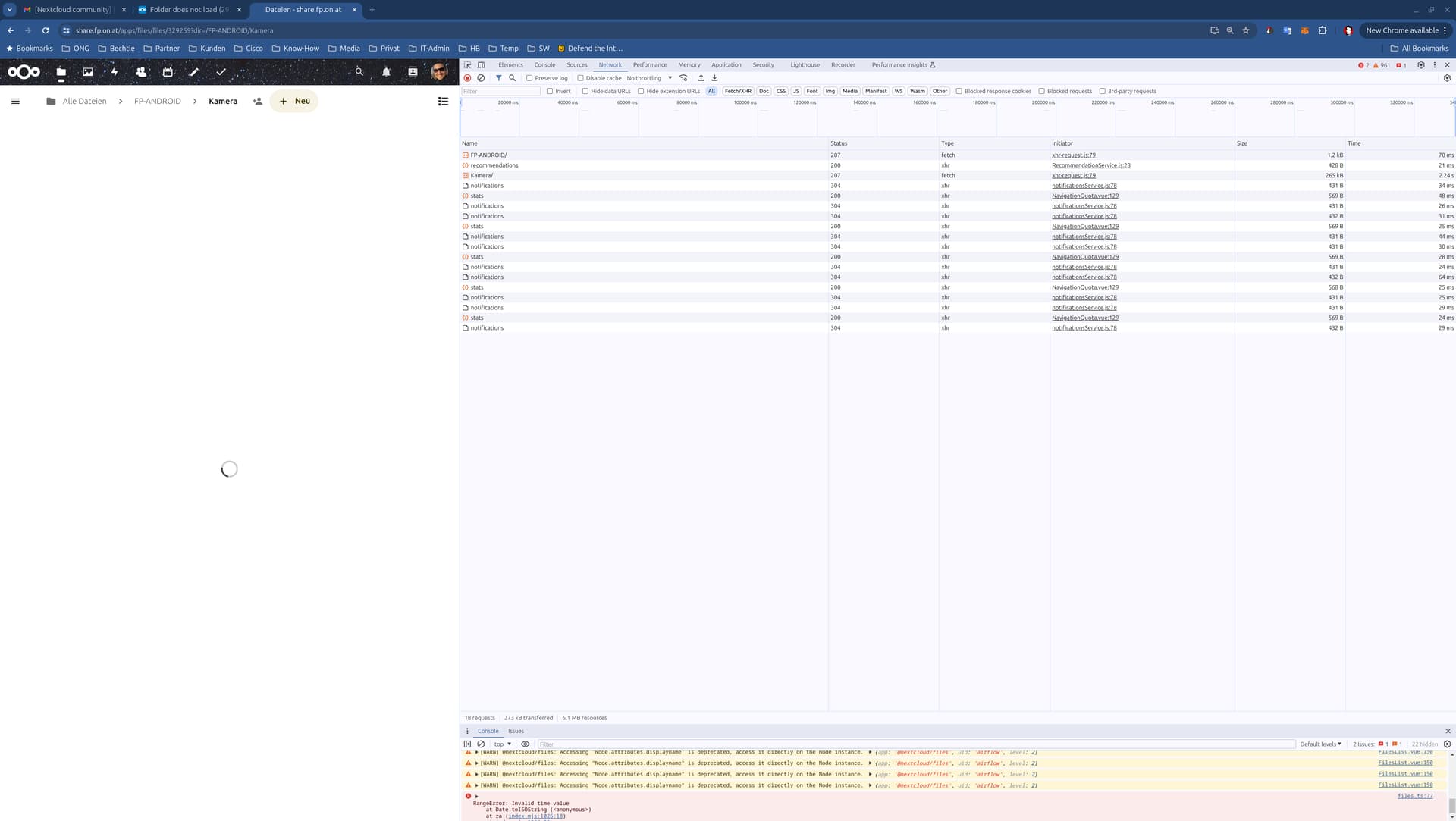
Task: Open Nextcloud Notes pencil icon
Action: tap(194, 72)
